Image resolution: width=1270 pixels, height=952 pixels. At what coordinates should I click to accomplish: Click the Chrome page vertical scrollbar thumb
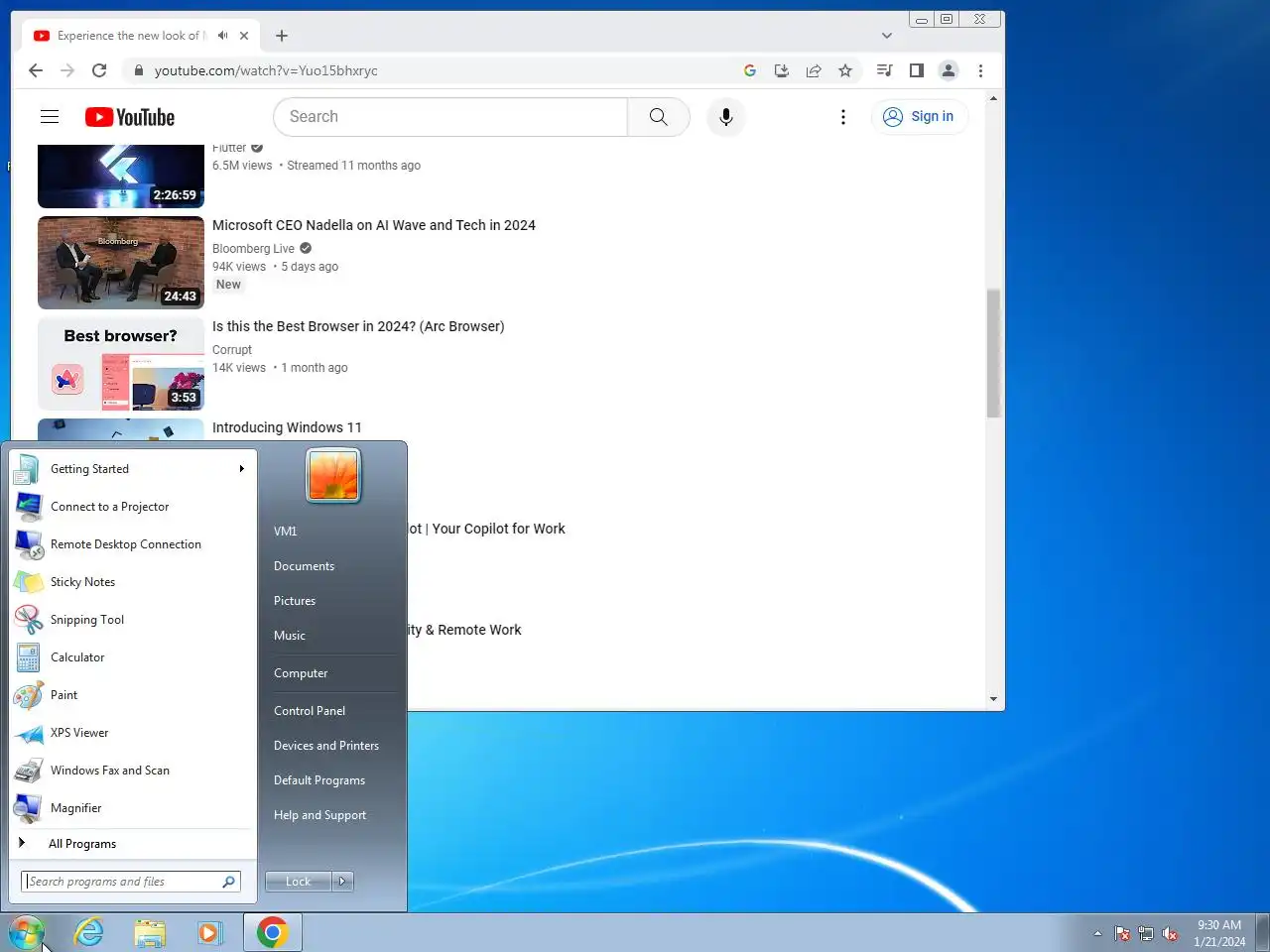(993, 353)
